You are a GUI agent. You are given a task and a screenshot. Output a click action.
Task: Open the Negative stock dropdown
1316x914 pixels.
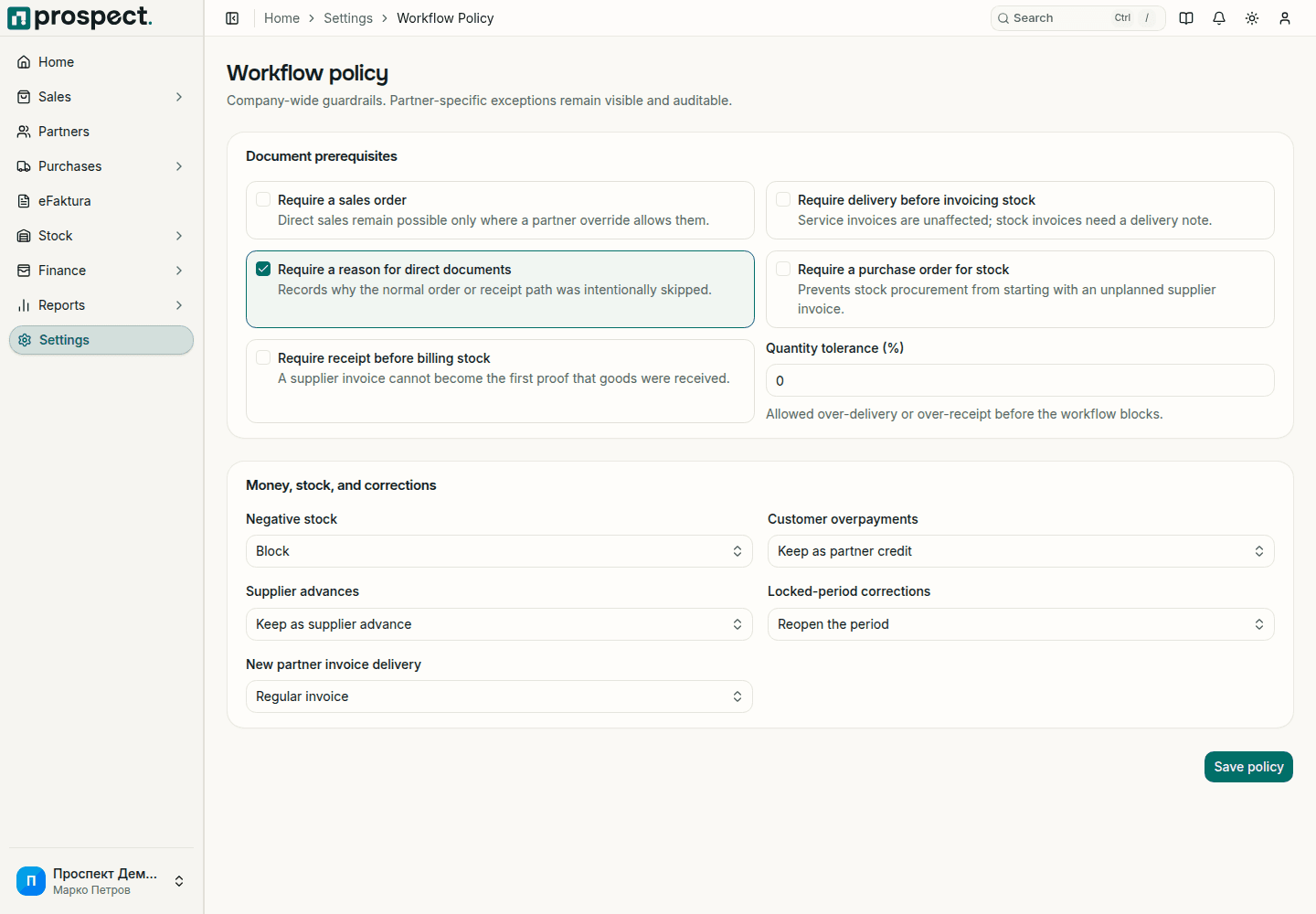click(x=499, y=551)
